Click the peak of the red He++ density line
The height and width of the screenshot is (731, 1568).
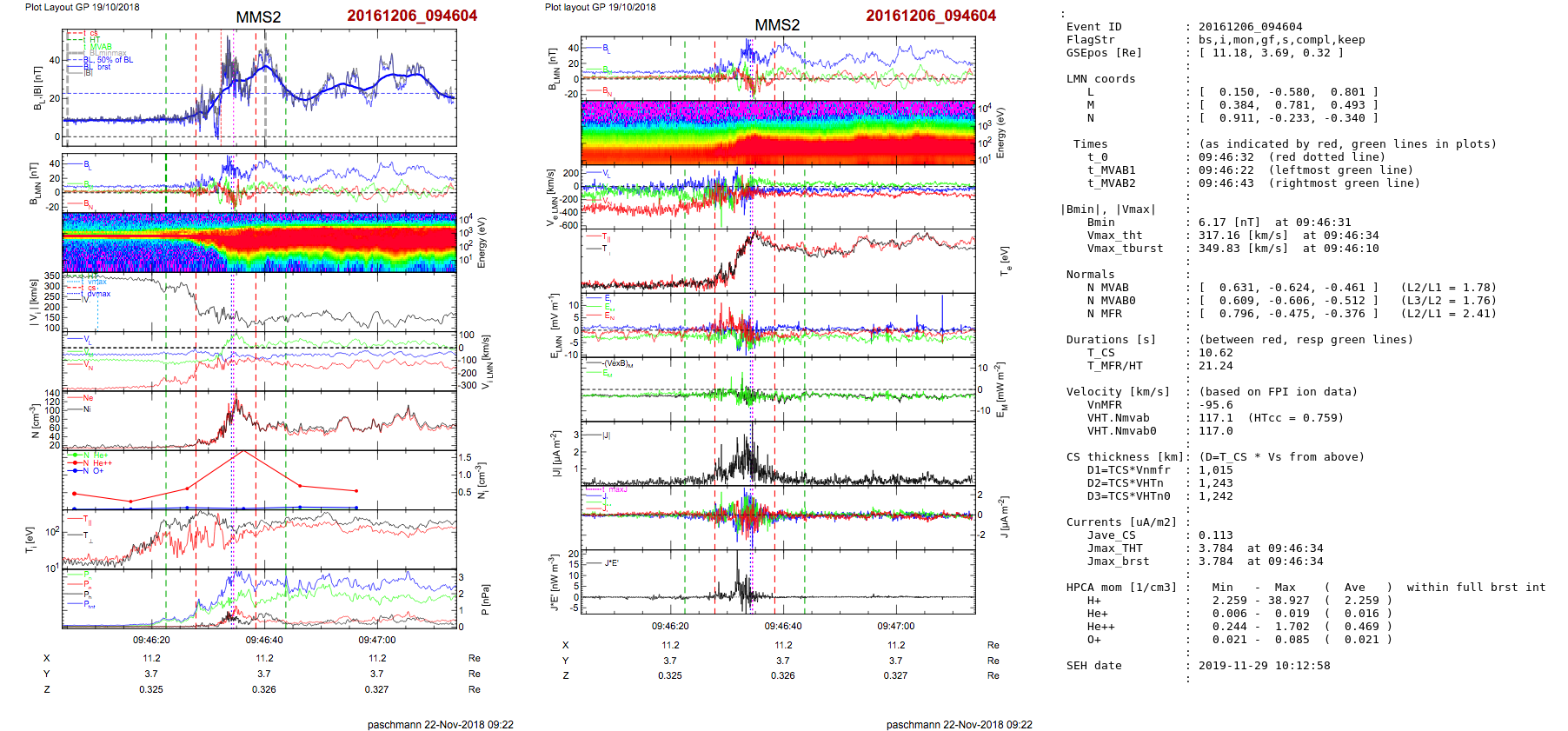(244, 451)
